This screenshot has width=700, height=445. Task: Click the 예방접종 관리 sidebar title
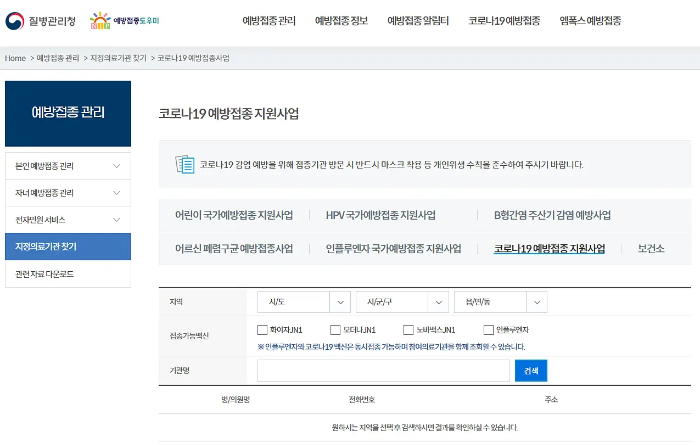tap(68, 112)
